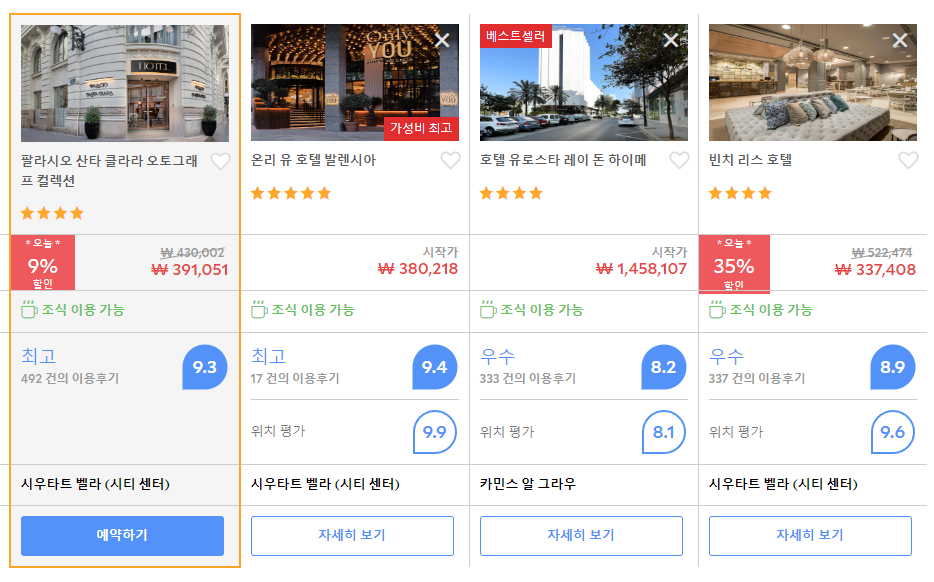934x582 pixels.
Task: Click 17 건의 이용후기 reviews text
Action: pyautogui.click(x=295, y=378)
